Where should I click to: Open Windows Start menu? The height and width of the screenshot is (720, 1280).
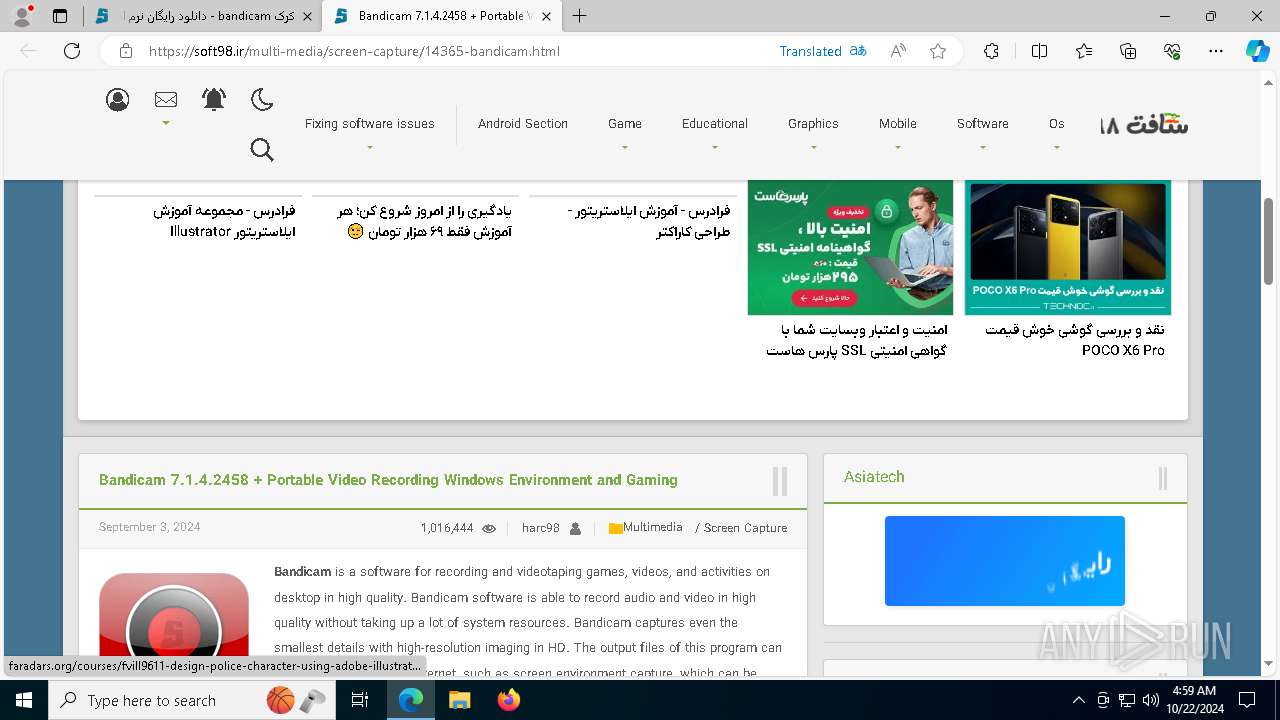(x=24, y=700)
